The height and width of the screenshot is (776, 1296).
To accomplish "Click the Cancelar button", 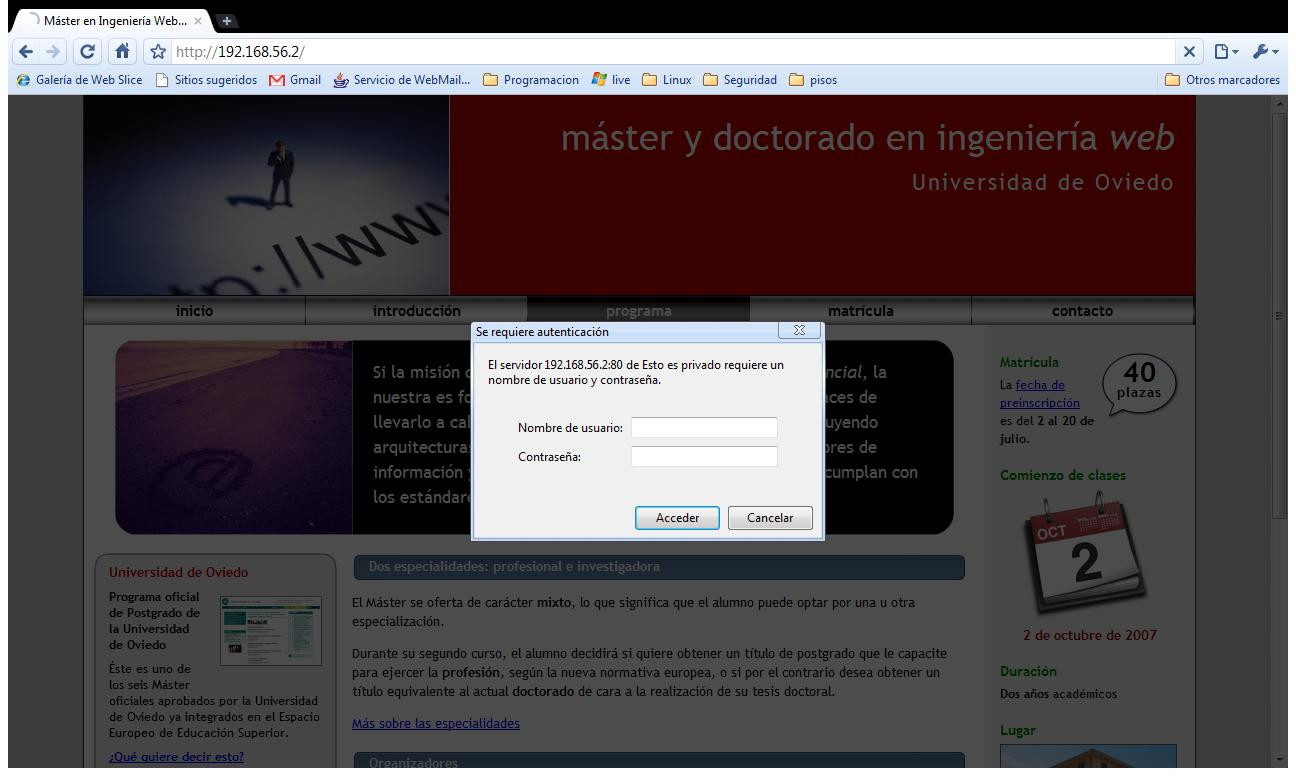I will (x=770, y=518).
